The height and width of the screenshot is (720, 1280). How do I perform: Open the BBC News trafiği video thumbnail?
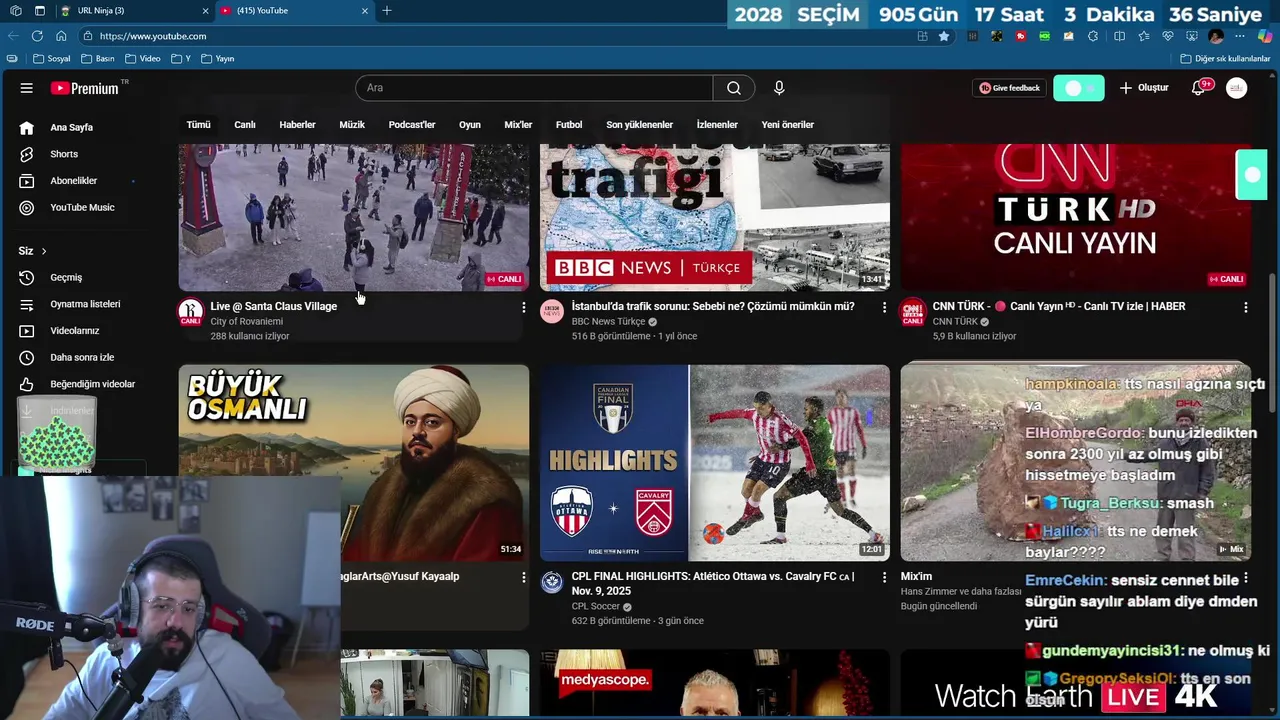[715, 217]
